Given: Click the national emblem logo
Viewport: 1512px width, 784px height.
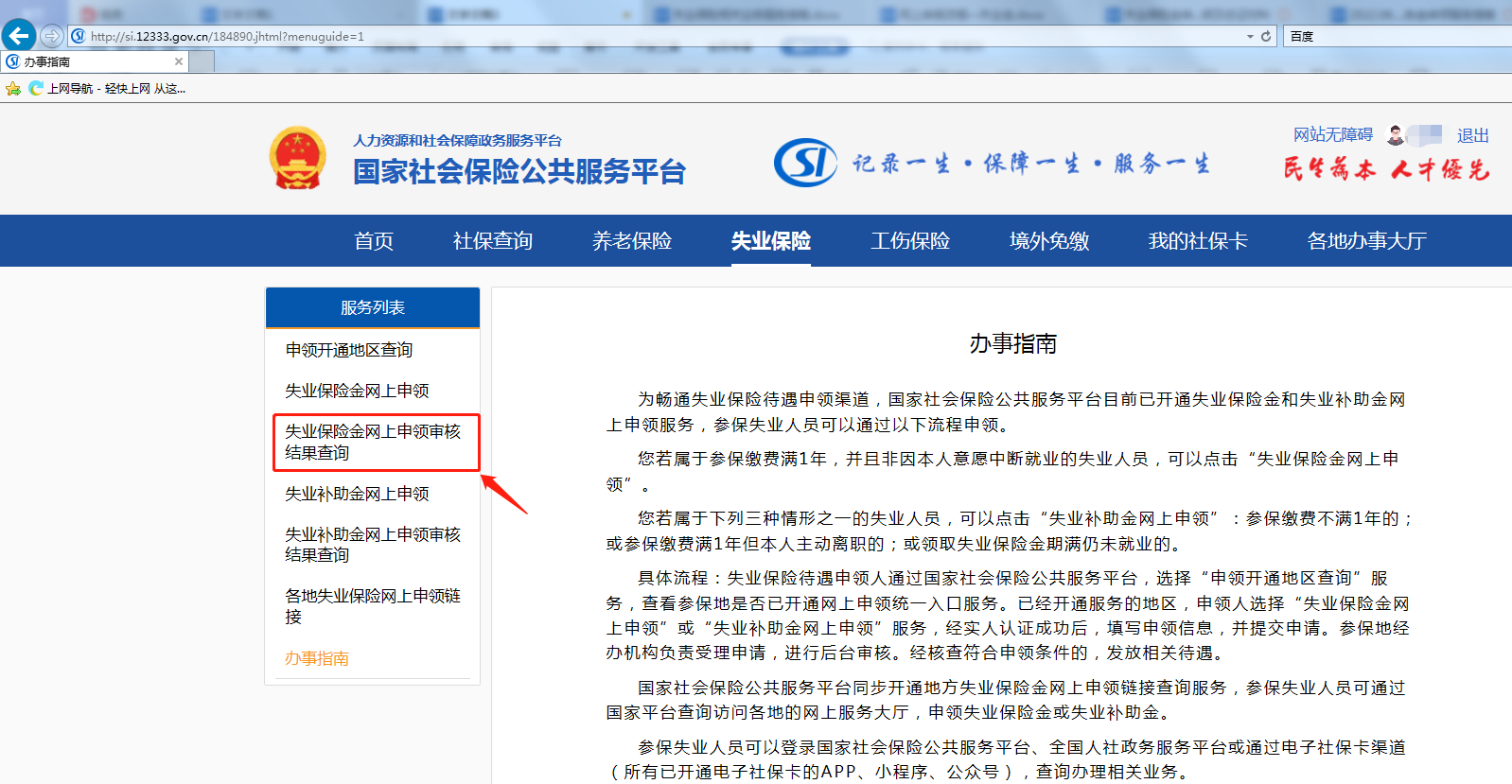Looking at the screenshot, I should coord(298,158).
